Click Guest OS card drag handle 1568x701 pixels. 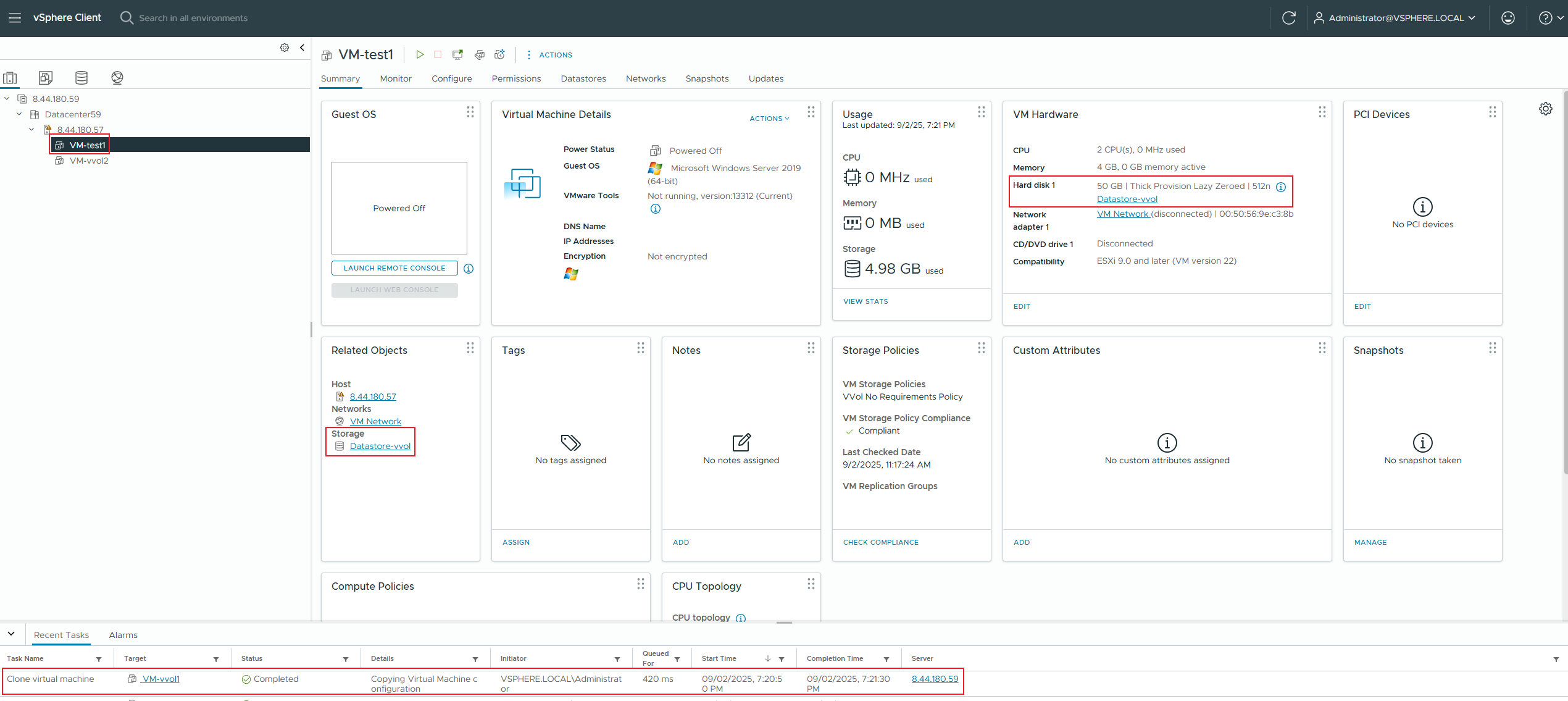[x=470, y=112]
